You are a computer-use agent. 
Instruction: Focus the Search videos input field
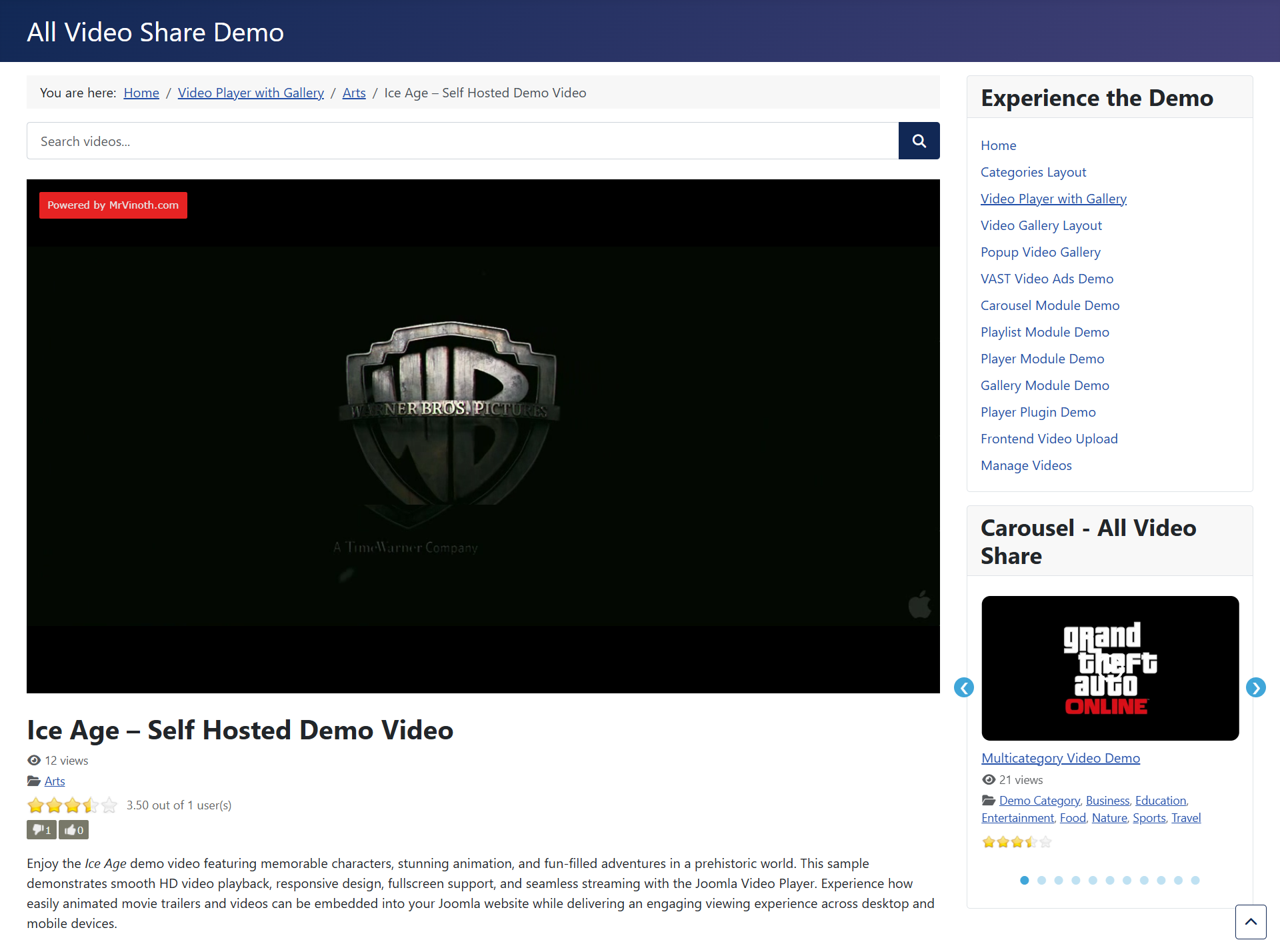pyautogui.click(x=463, y=141)
